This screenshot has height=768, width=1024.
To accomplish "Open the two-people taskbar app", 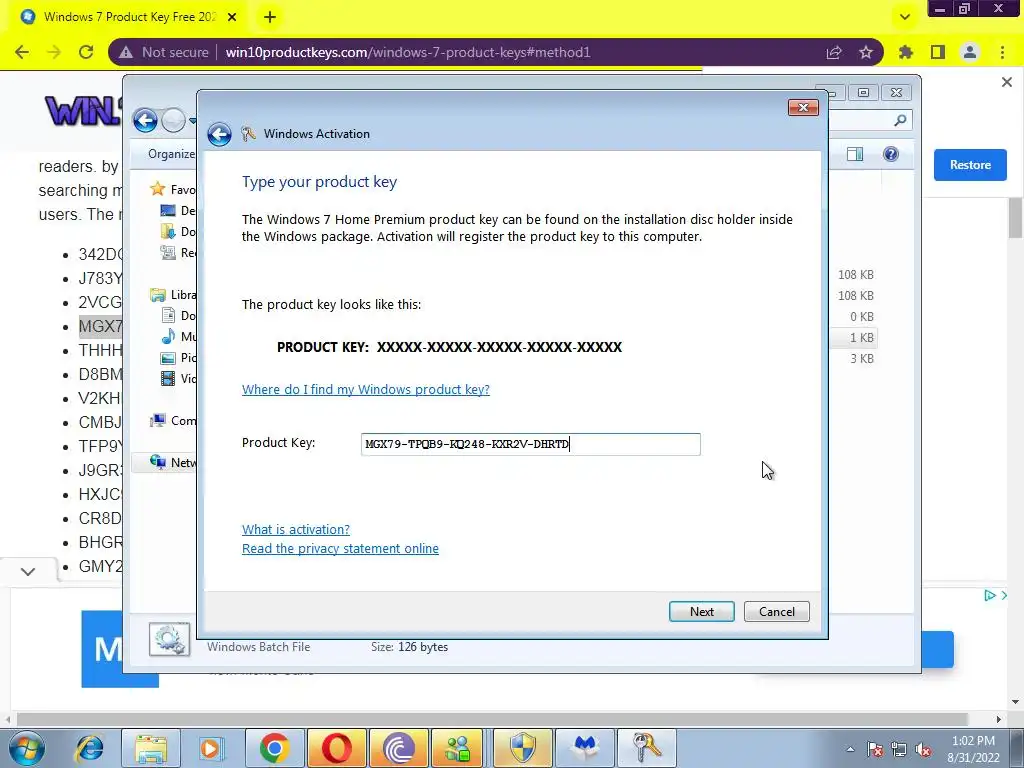I will [458, 748].
